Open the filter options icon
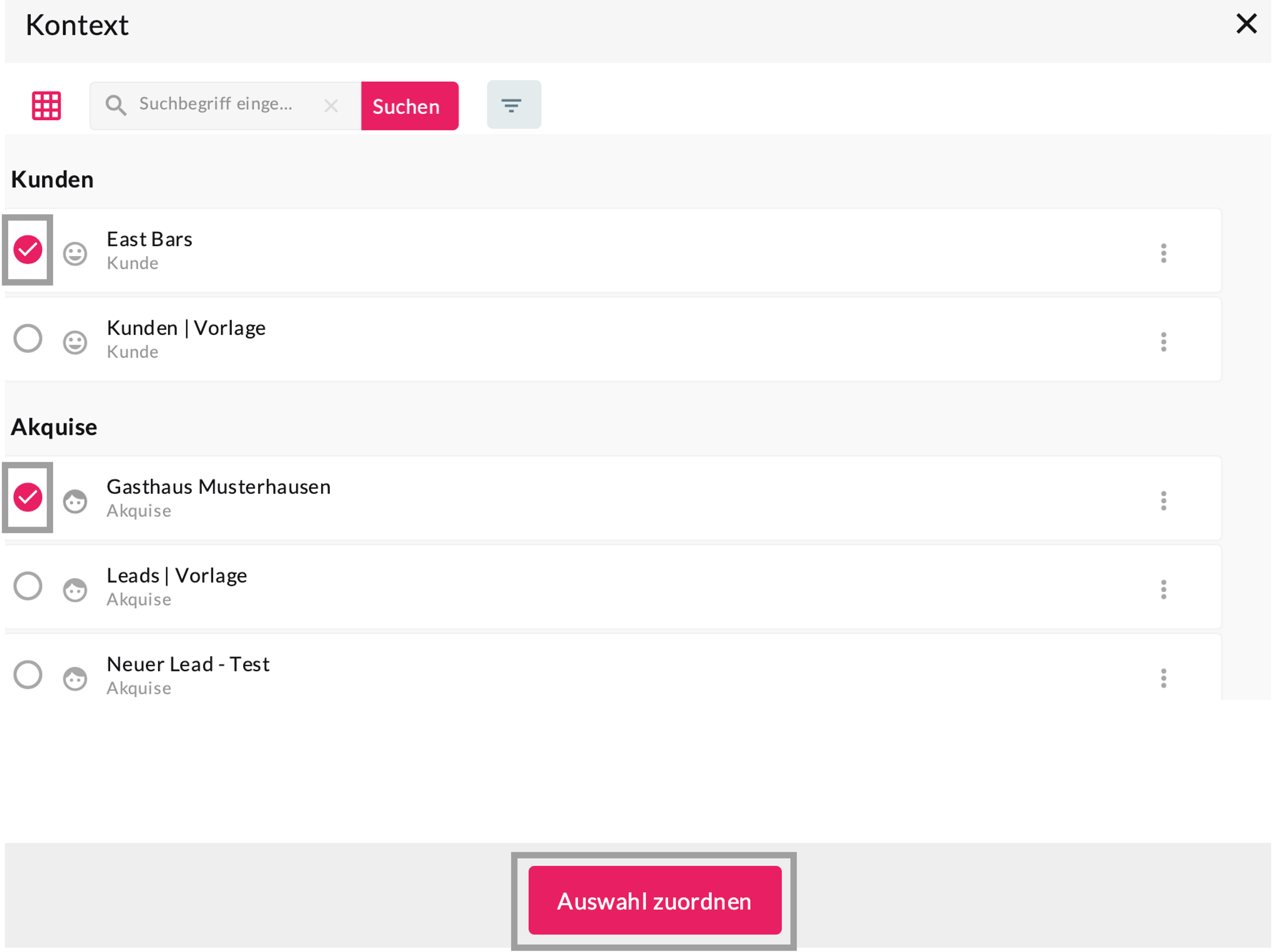 tap(513, 105)
